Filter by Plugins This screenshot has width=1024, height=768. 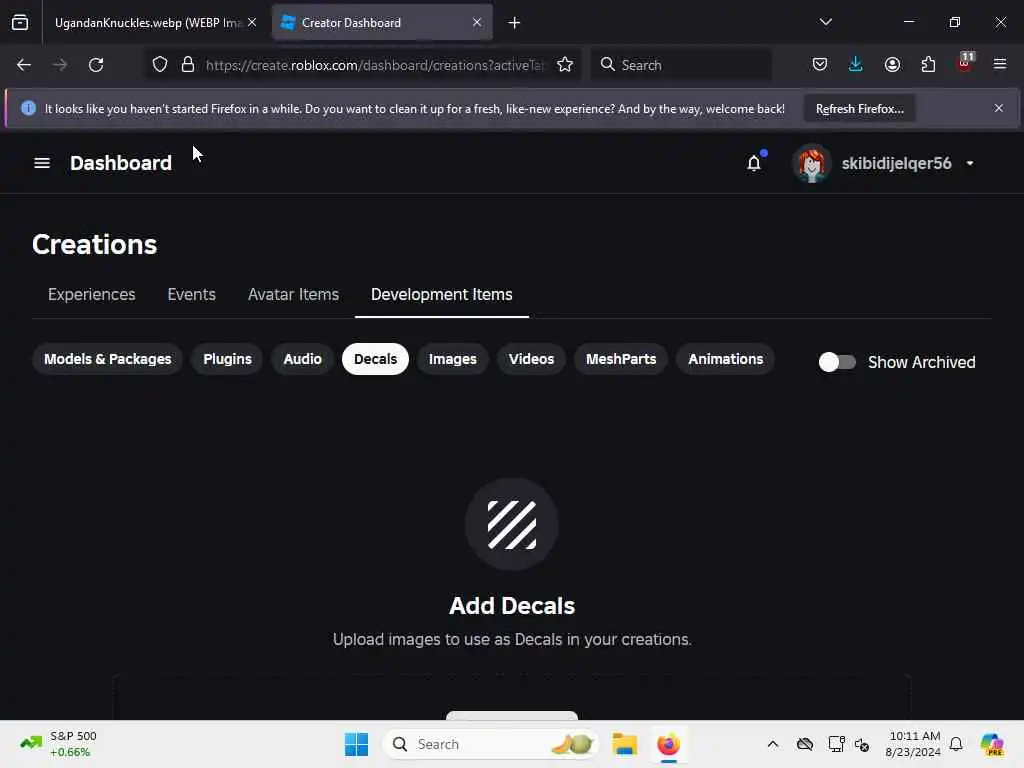tap(227, 359)
